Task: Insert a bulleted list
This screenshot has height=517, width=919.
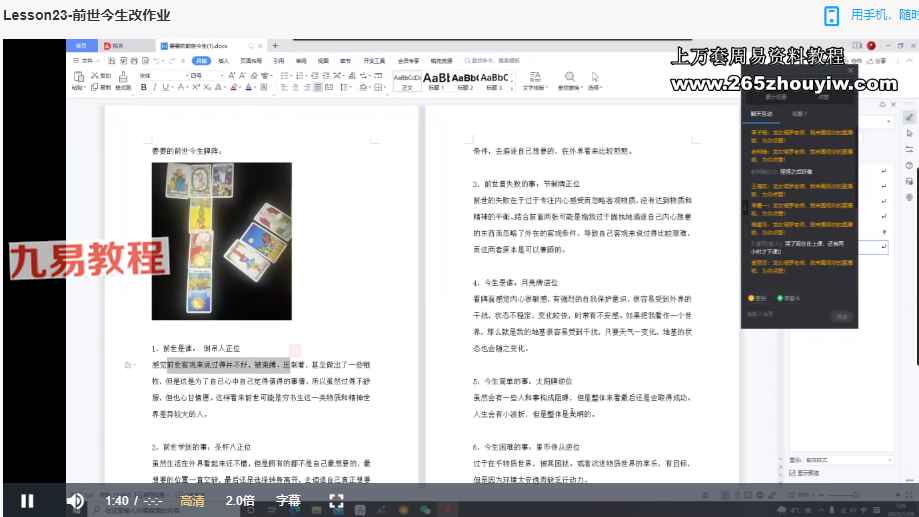Action: (x=284, y=76)
